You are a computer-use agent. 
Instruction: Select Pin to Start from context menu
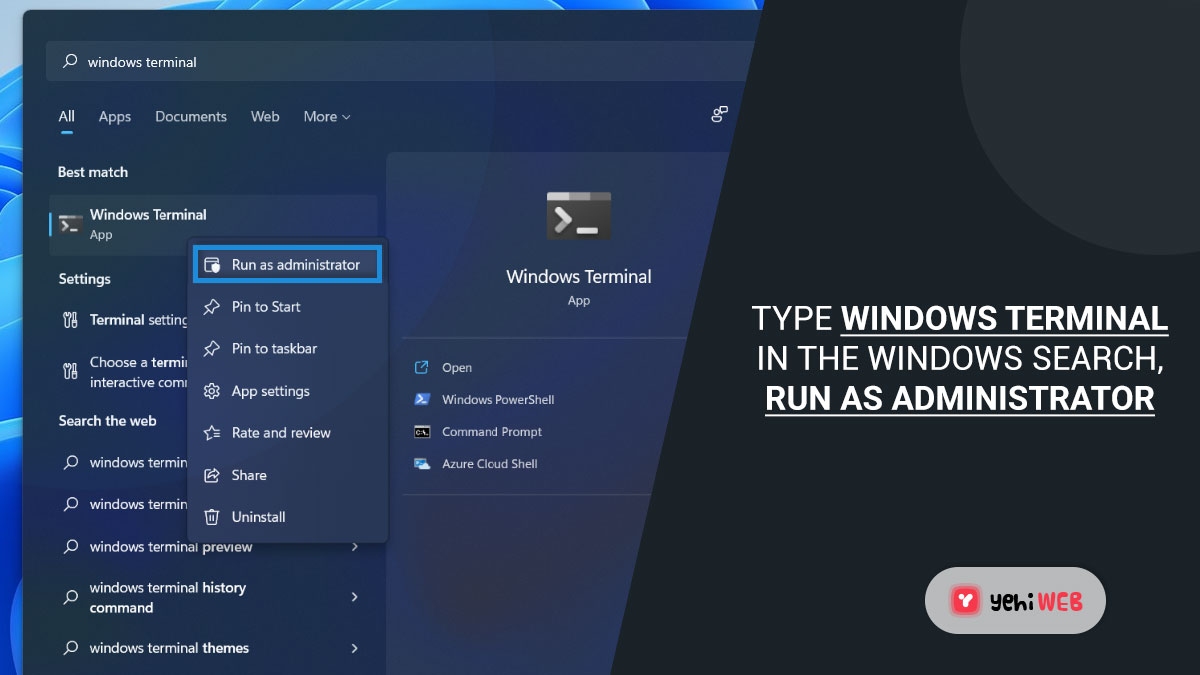pos(266,306)
